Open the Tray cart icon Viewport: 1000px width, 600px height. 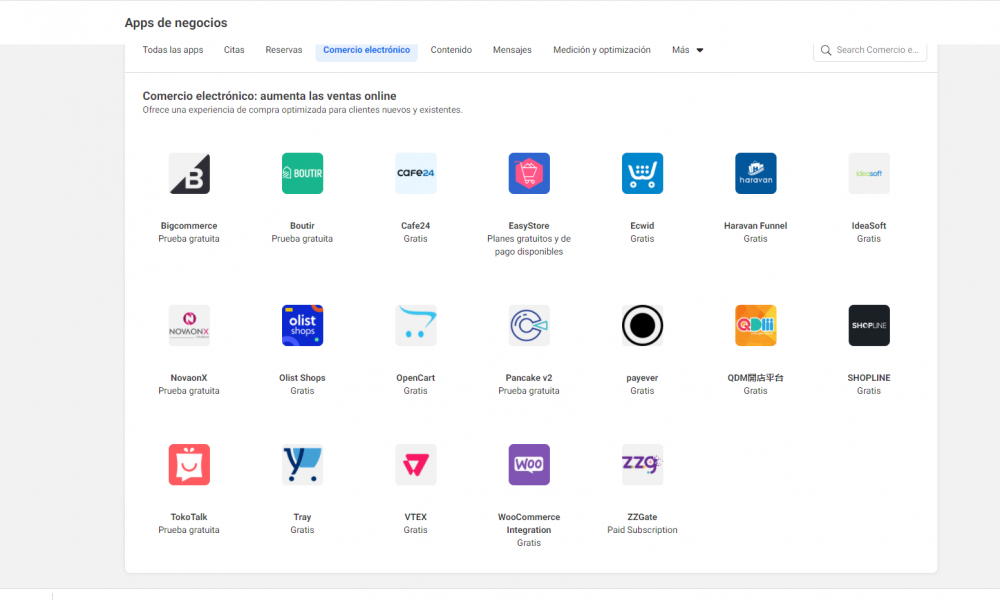[x=302, y=464]
